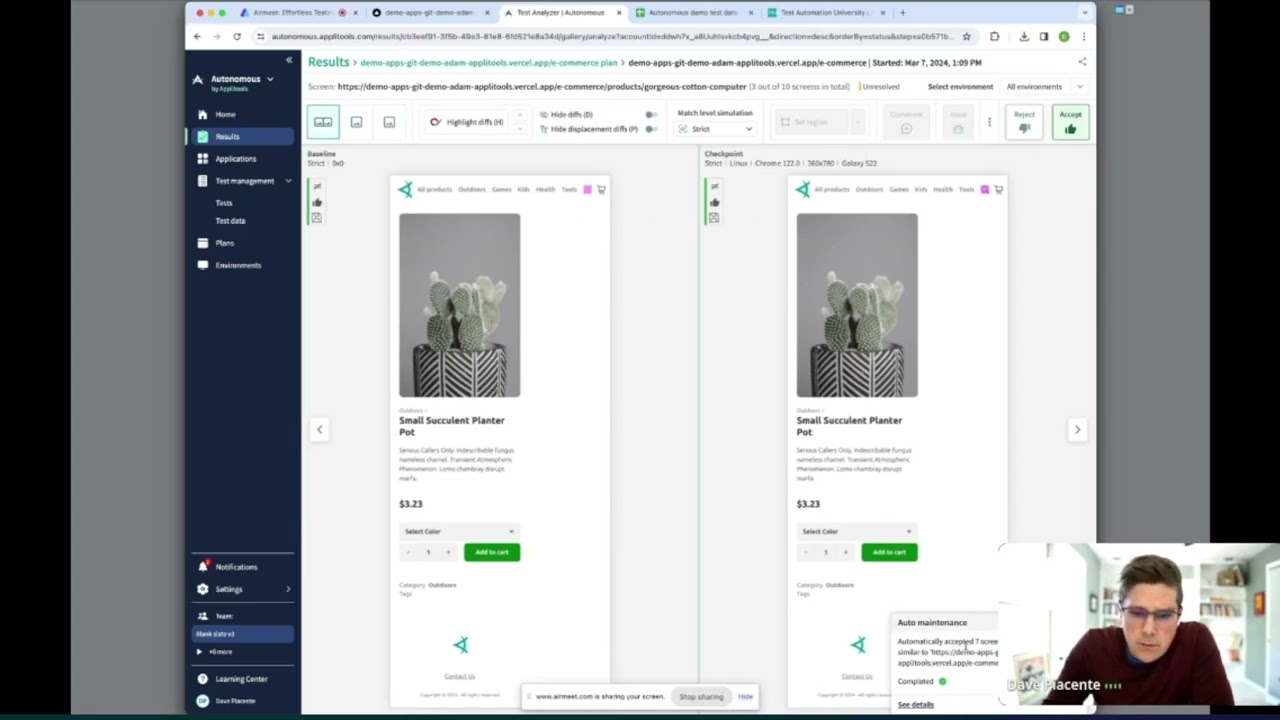Click the Issue bug button
Screen dimensions: 1280x720
coord(958,122)
